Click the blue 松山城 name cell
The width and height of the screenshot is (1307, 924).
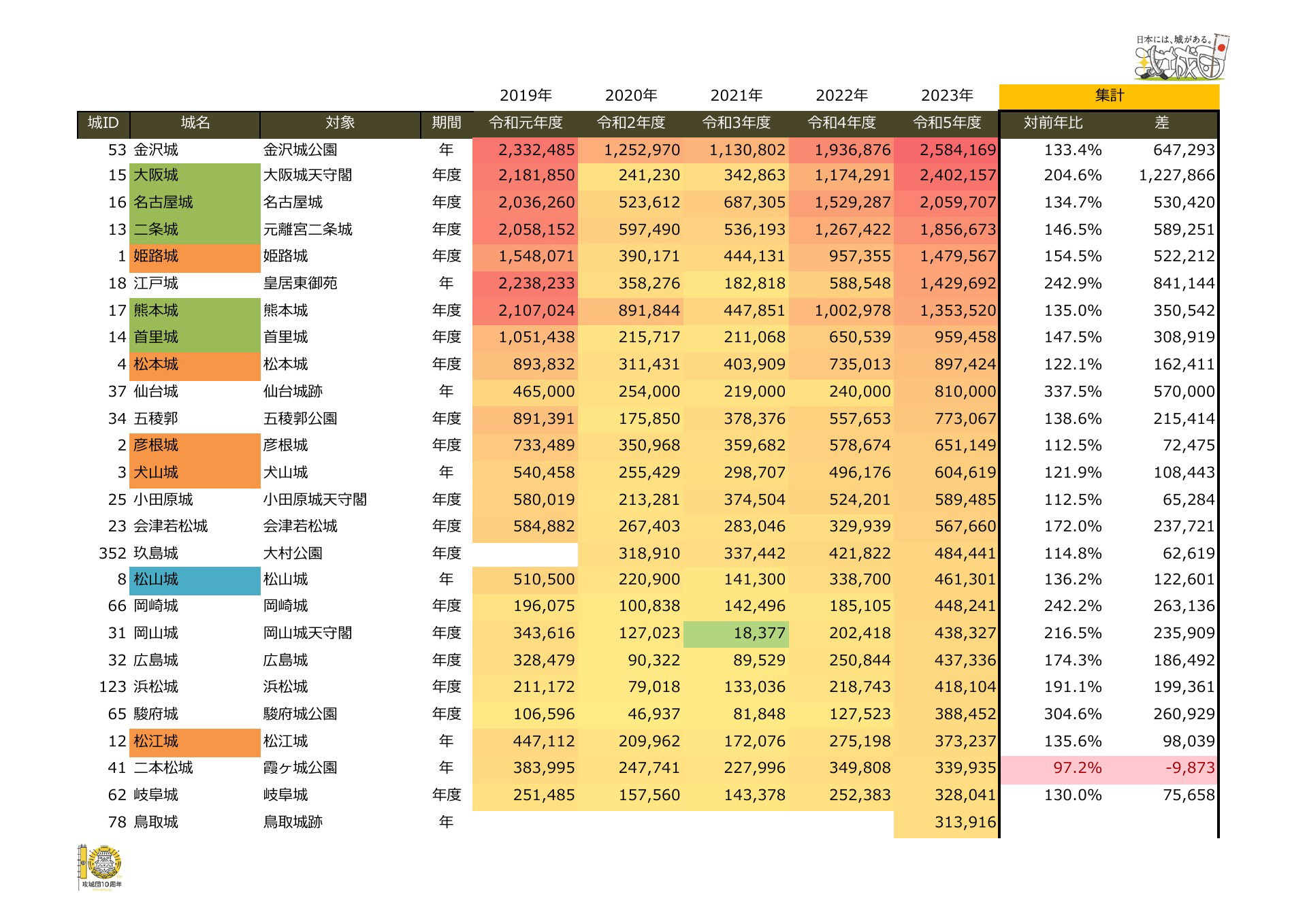tap(195, 580)
